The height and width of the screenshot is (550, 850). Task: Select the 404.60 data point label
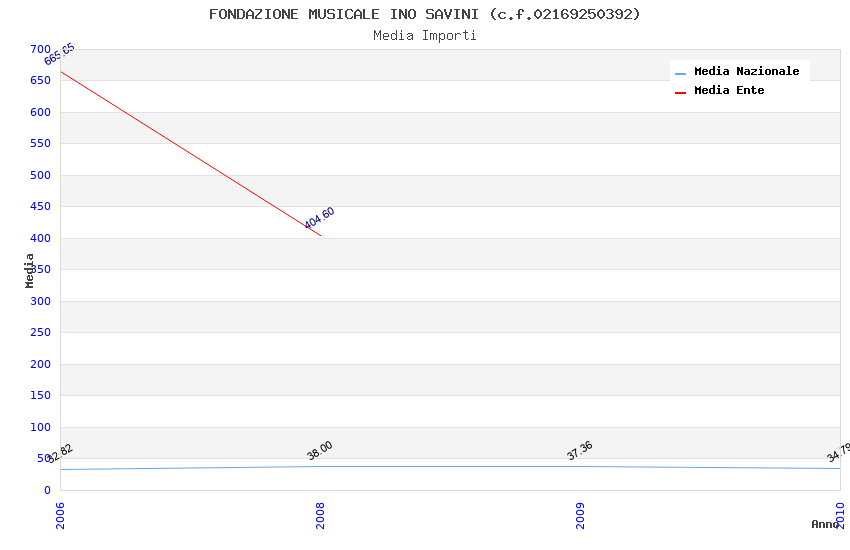pos(319,218)
